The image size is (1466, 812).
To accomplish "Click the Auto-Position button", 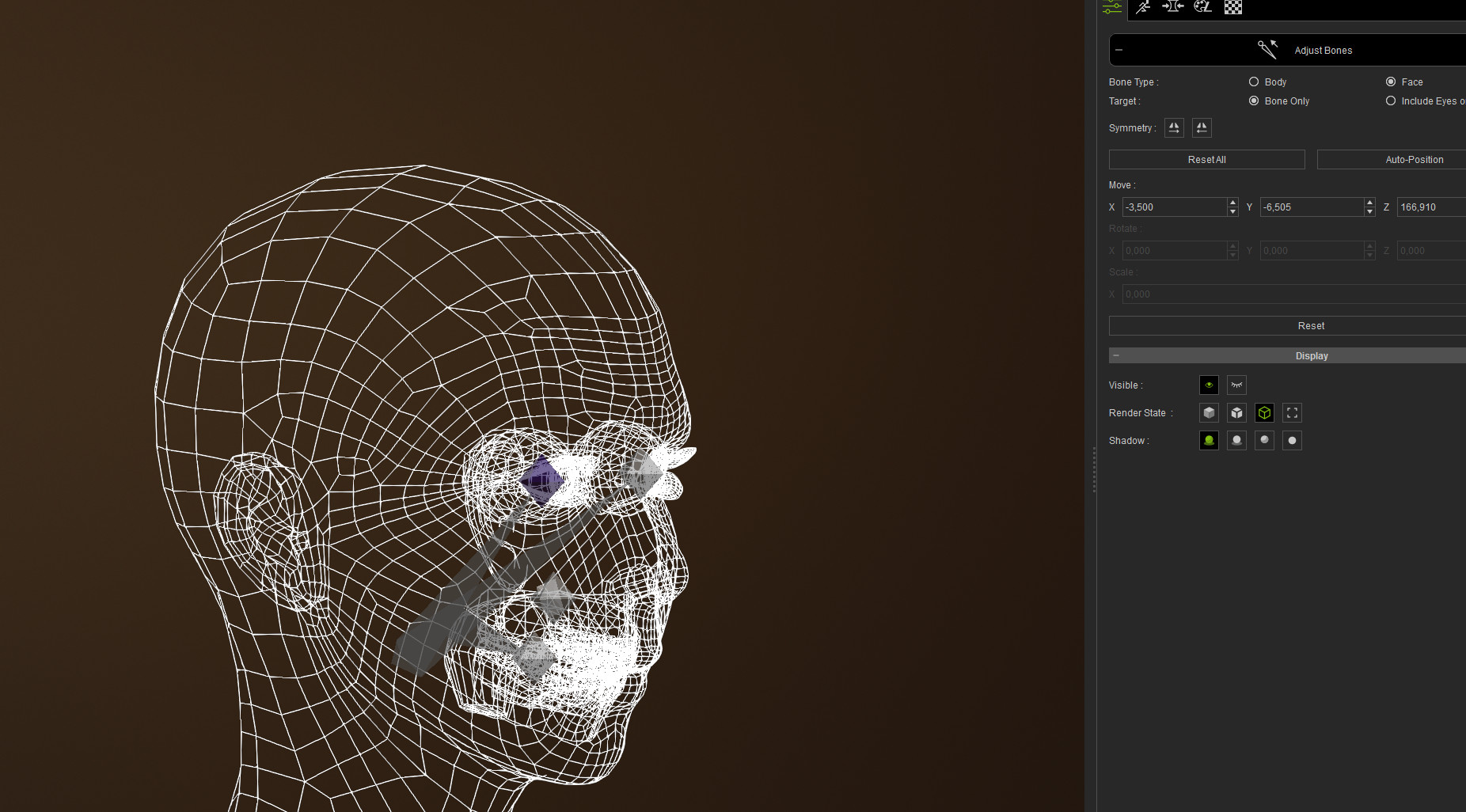I will tap(1392, 159).
